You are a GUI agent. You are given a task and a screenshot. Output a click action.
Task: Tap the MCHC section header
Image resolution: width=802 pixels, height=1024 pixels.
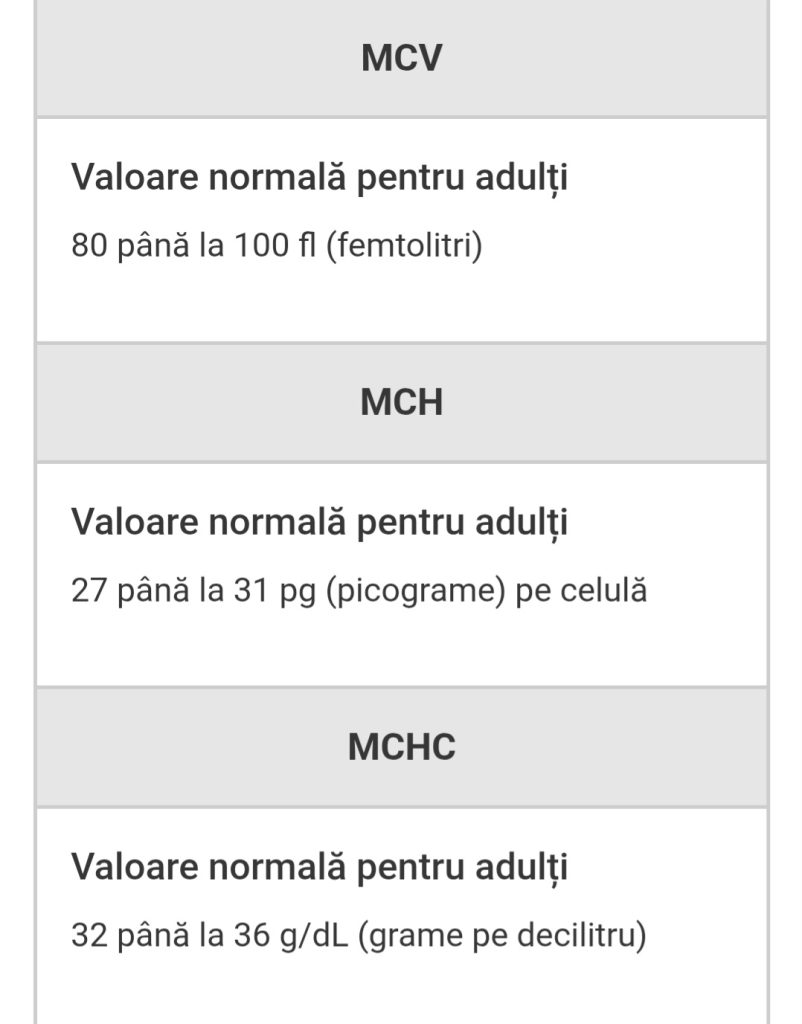(x=401, y=747)
